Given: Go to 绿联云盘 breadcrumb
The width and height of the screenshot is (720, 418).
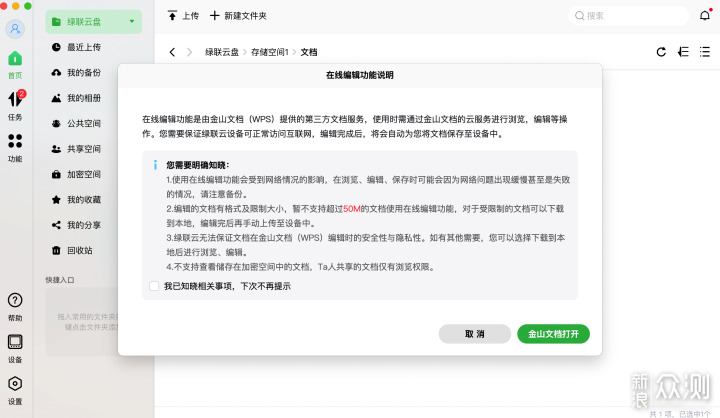Looking at the screenshot, I should pos(222,52).
